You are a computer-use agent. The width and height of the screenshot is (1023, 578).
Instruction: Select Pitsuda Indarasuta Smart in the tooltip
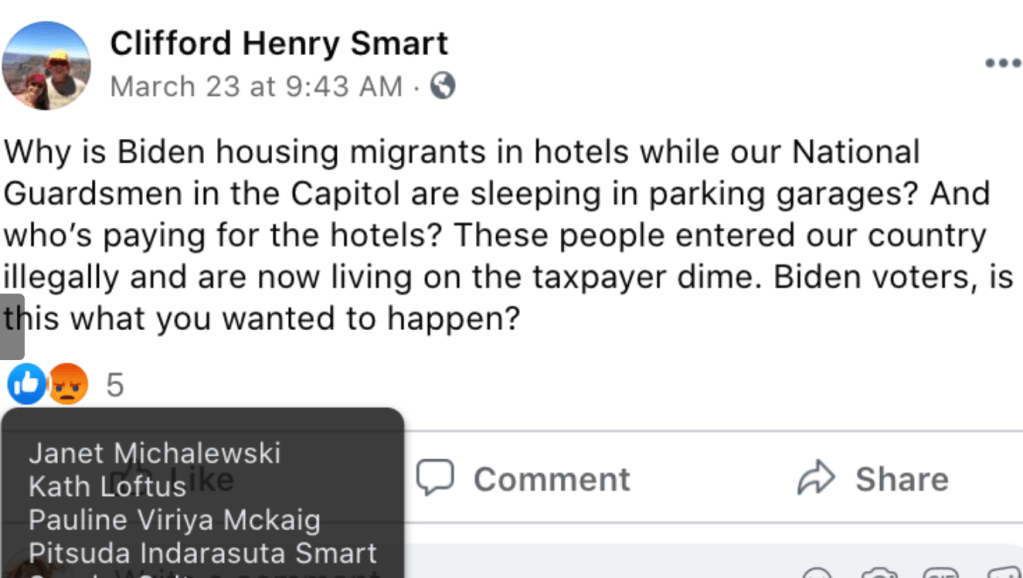point(202,553)
